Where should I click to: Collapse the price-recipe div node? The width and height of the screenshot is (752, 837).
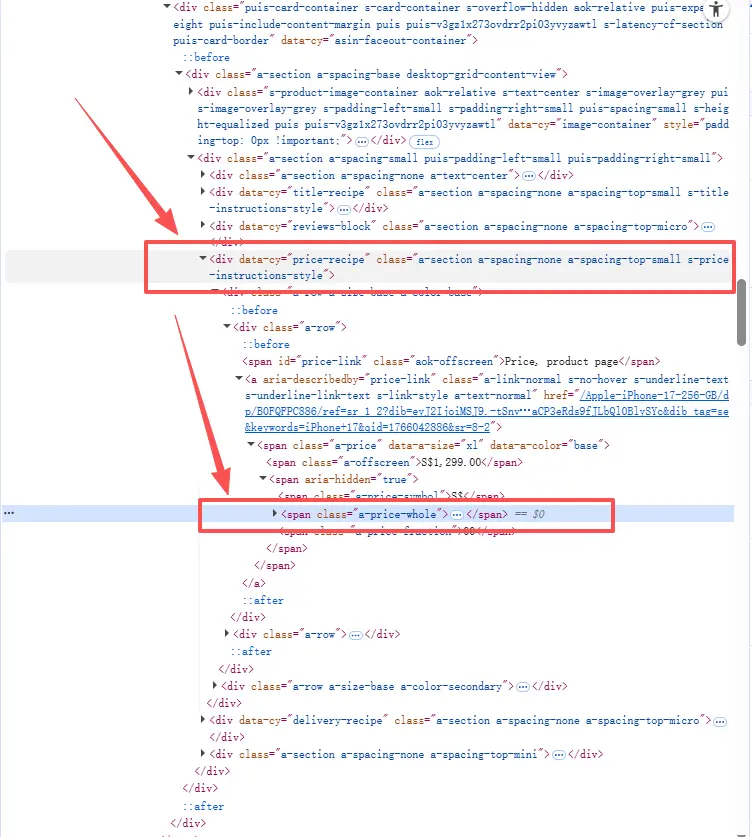203,258
